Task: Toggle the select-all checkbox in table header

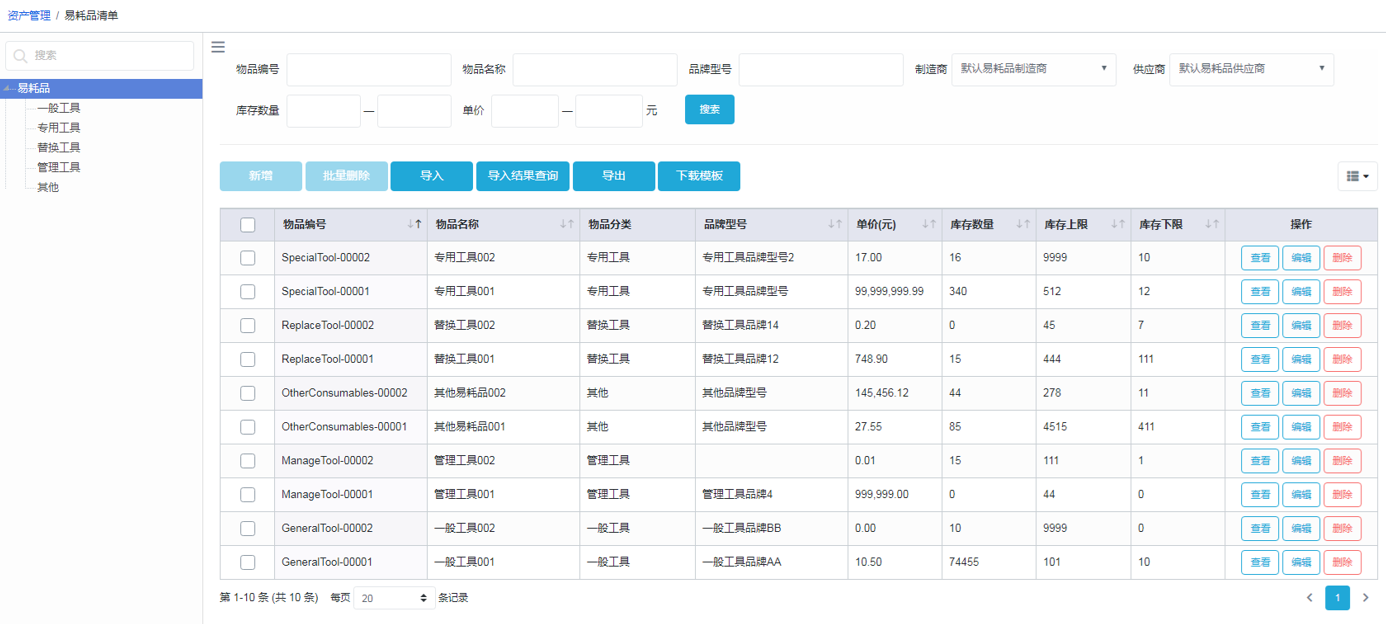Action: point(247,224)
